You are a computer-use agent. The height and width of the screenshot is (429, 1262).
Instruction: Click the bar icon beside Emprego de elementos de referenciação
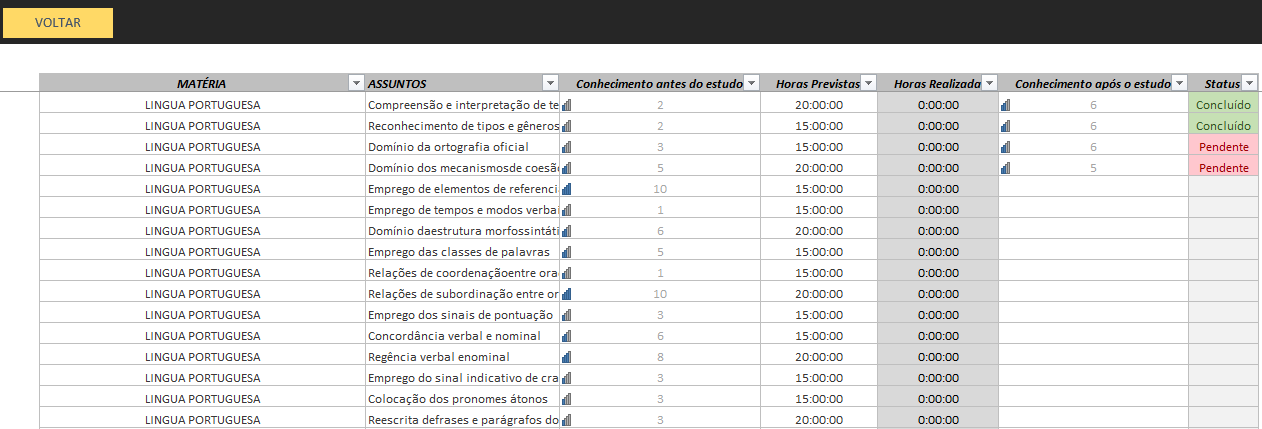point(566,188)
